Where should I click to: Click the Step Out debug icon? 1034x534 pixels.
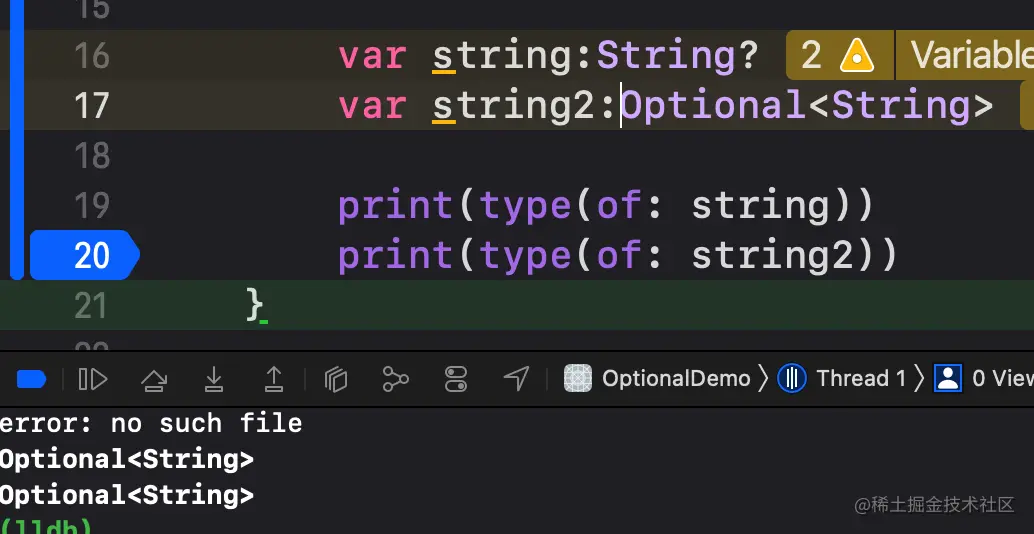tap(274, 379)
